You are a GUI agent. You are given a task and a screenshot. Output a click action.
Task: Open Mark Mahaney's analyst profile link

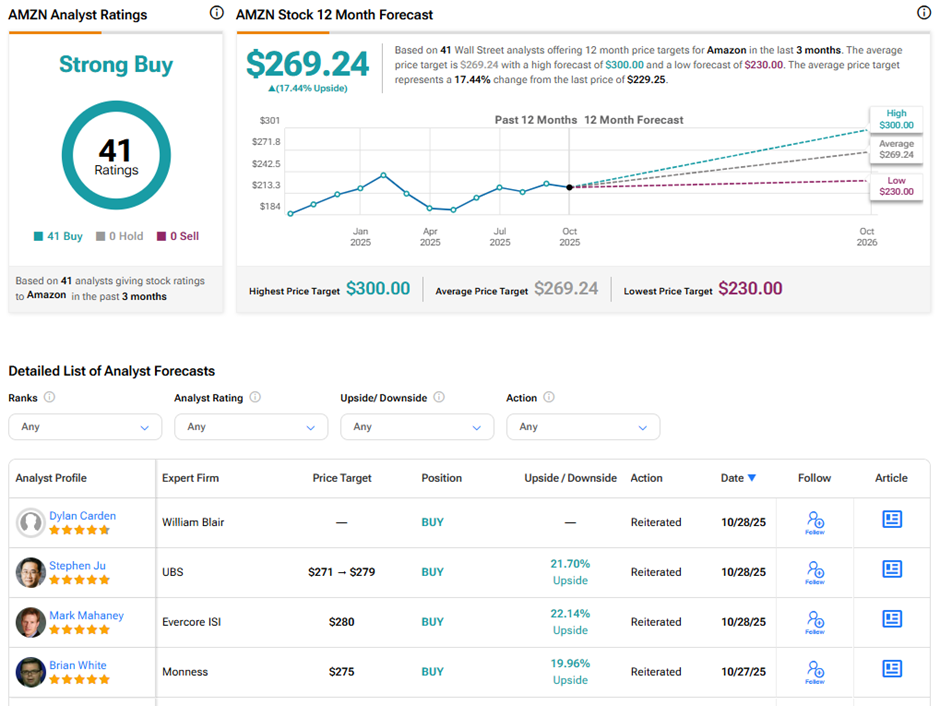[x=86, y=616]
